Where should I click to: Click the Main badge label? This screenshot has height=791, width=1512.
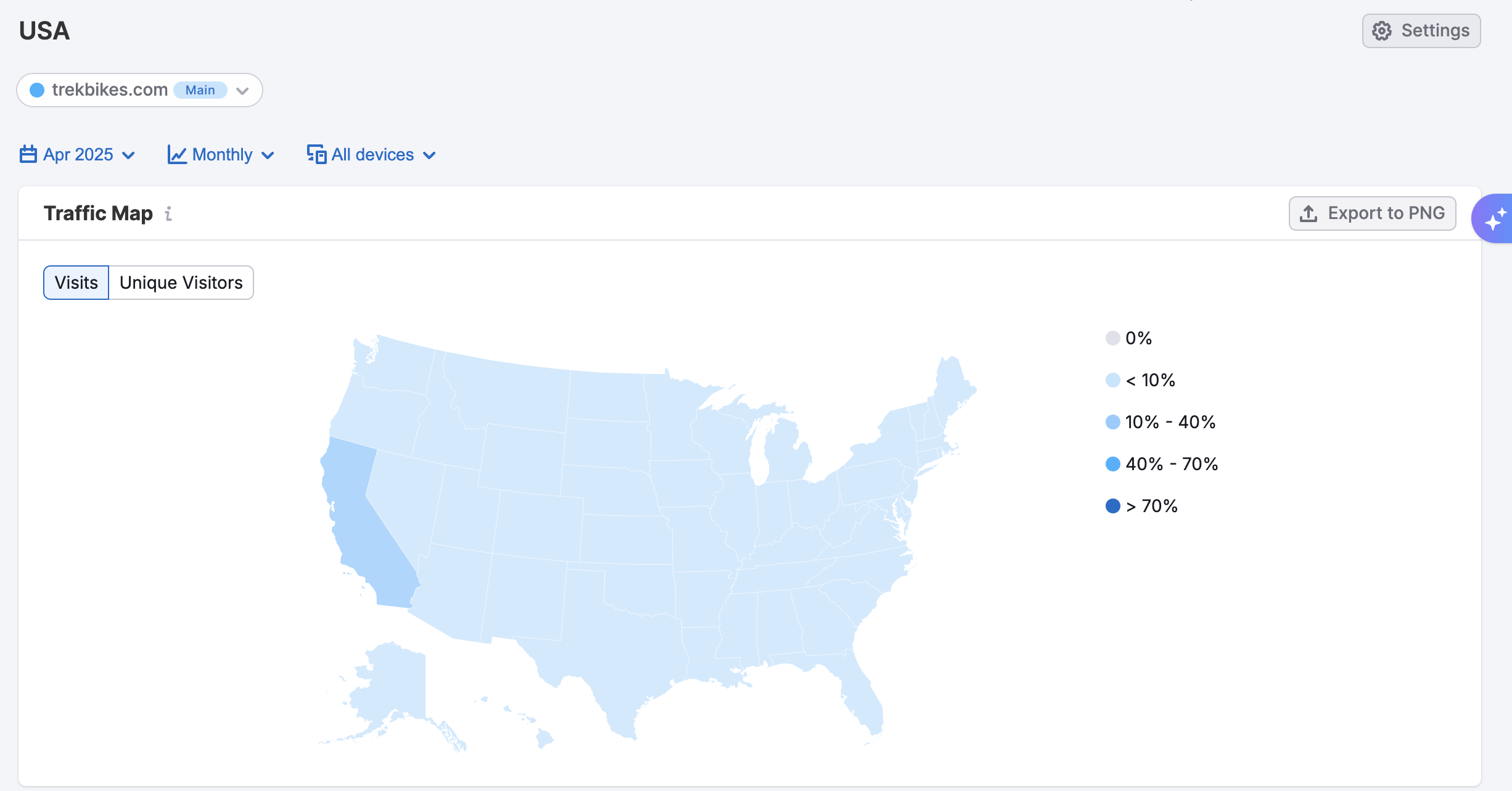tap(200, 90)
